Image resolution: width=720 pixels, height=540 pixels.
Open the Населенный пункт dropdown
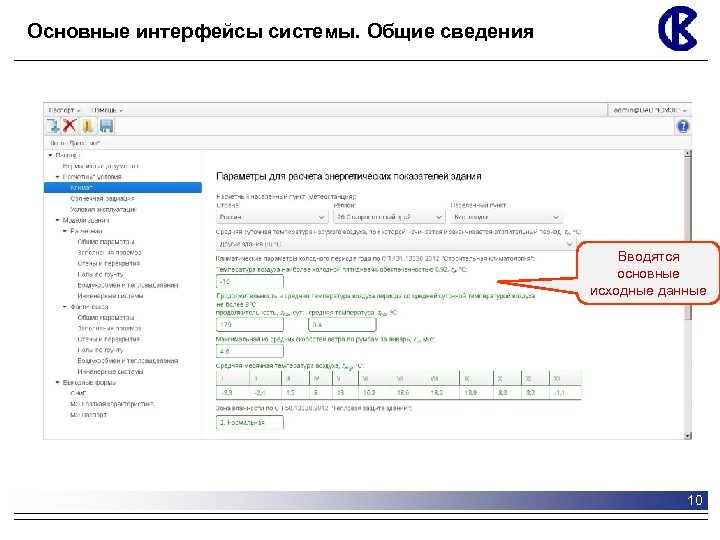pos(506,217)
